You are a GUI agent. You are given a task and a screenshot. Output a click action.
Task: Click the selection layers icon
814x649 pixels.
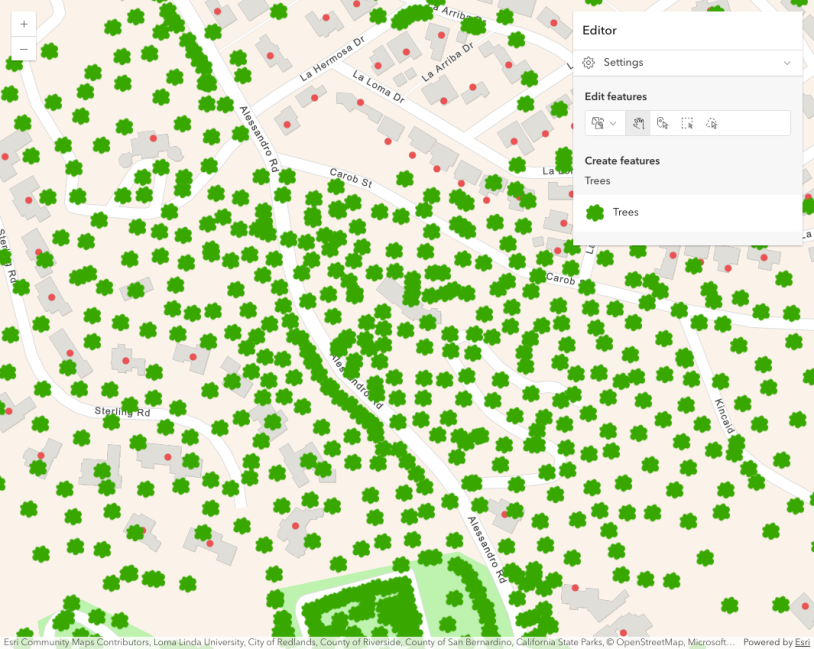[598, 123]
